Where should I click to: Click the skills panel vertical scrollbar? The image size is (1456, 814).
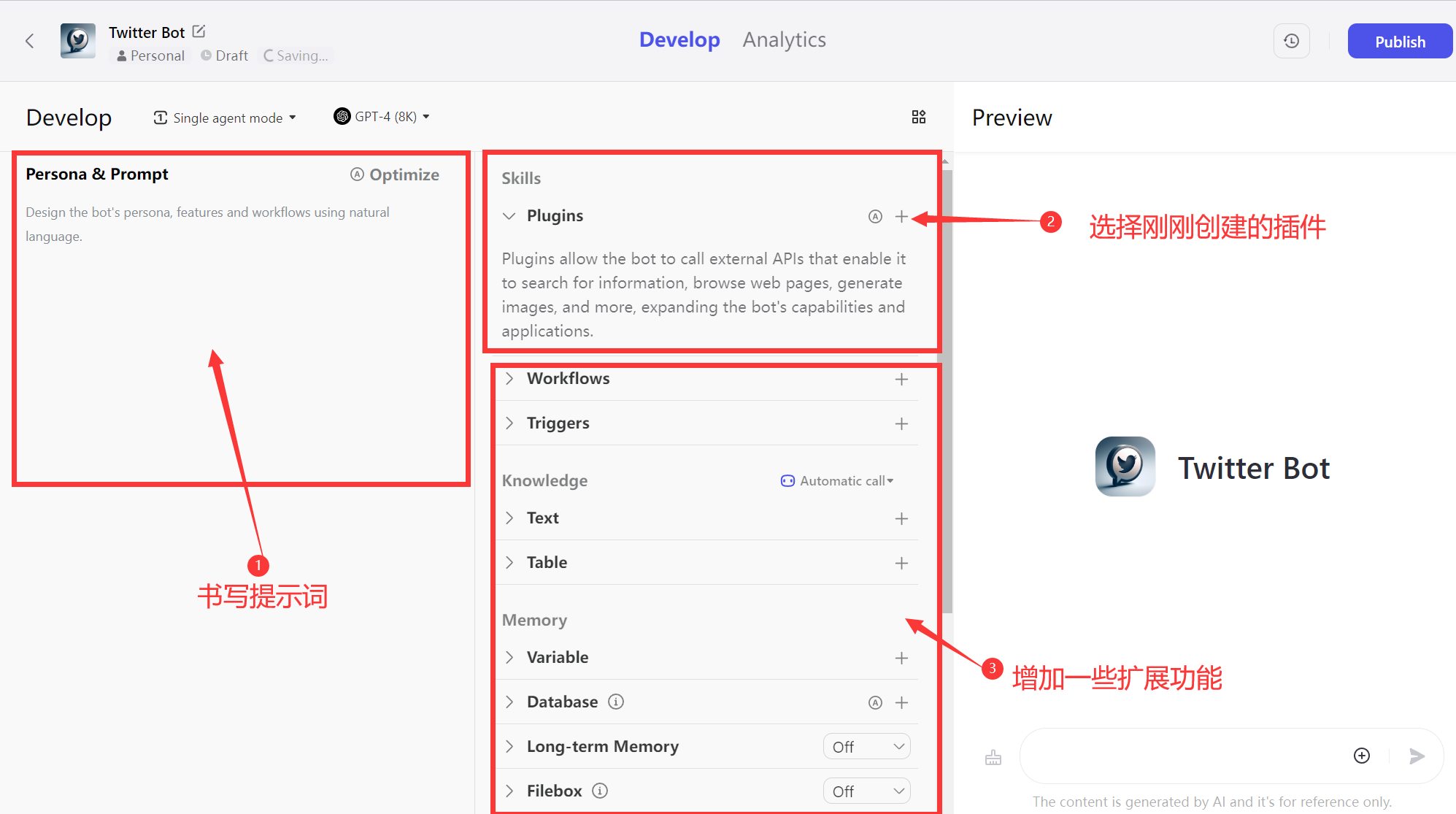point(947,391)
